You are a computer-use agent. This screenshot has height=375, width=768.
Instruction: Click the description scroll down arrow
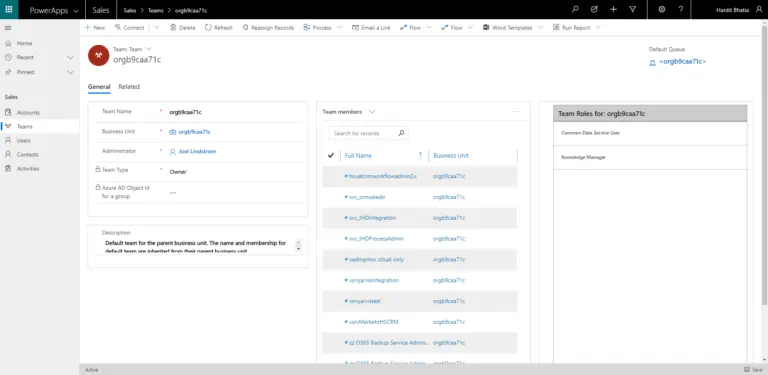(x=299, y=249)
